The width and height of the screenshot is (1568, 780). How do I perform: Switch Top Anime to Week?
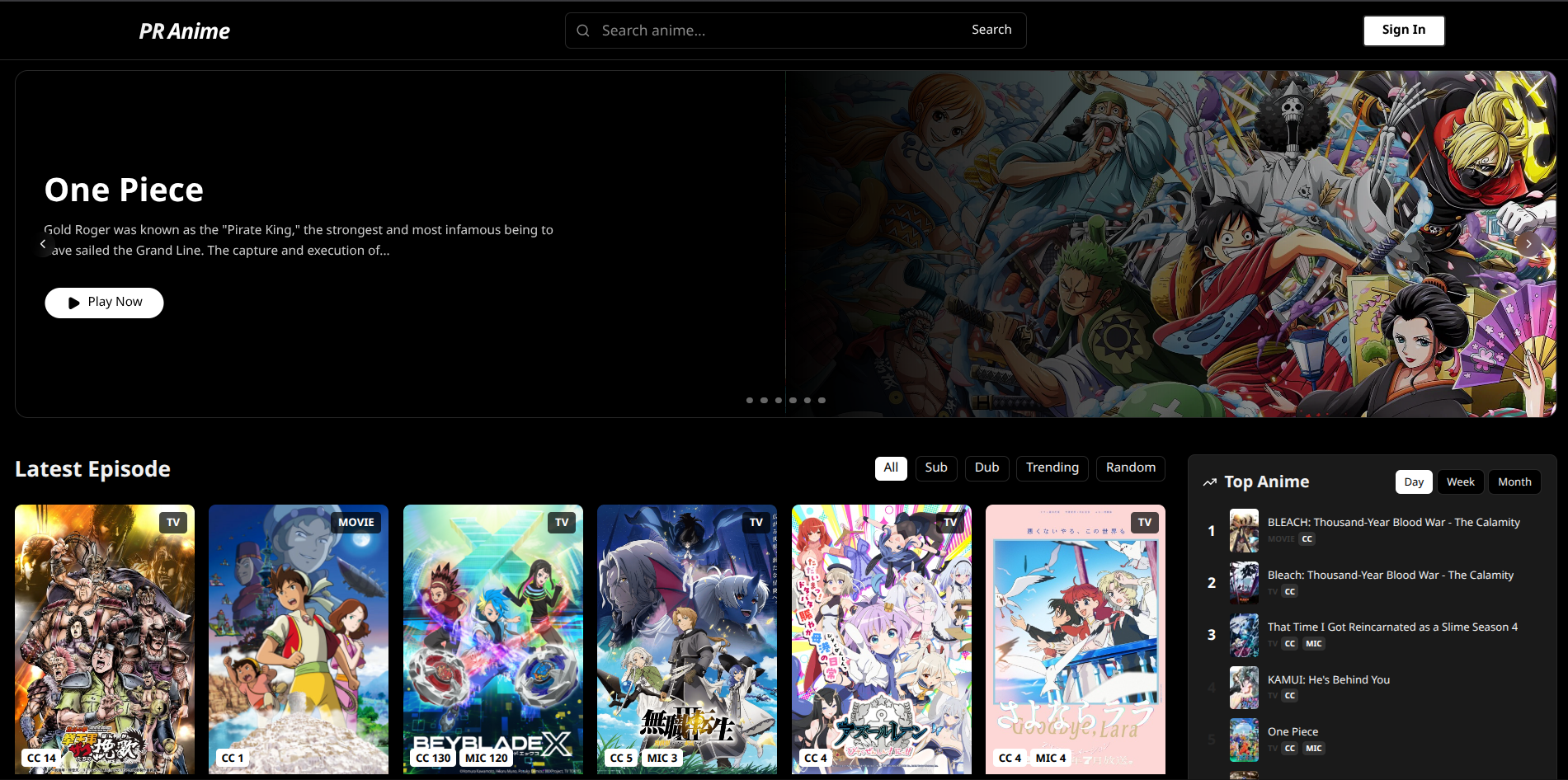pyautogui.click(x=1461, y=482)
